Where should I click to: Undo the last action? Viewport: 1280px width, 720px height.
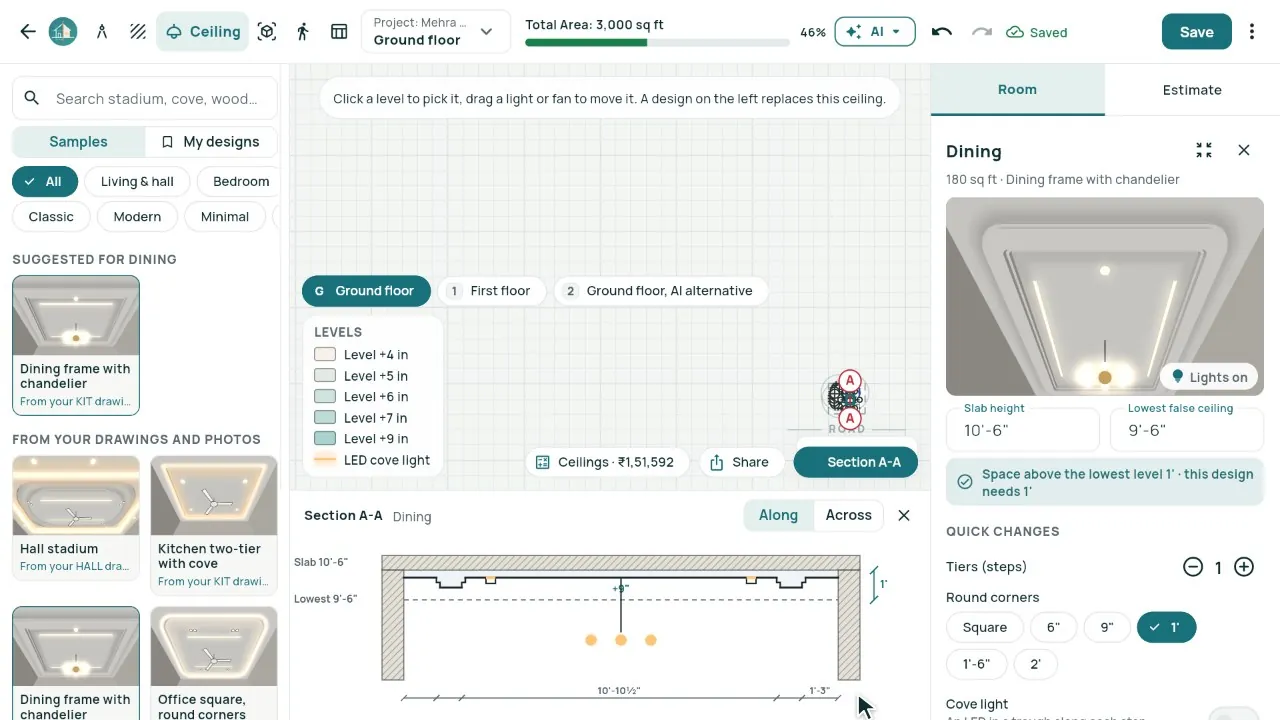coord(941,32)
